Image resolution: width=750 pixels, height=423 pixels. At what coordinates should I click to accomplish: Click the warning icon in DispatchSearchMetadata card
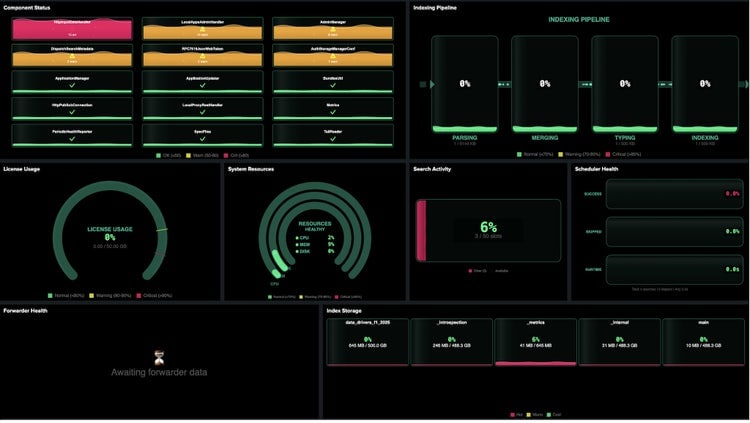72,56
